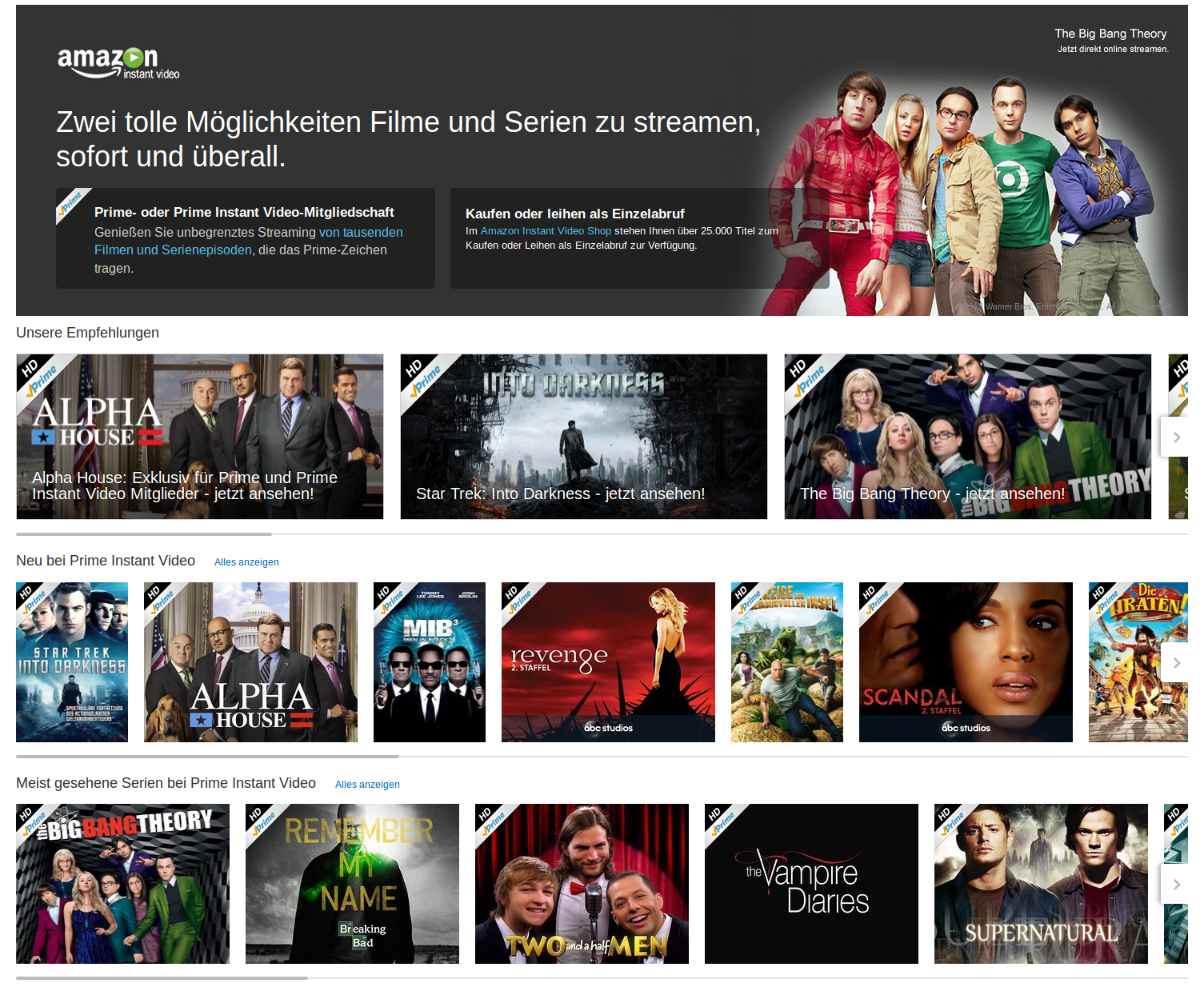Open the 'von tausenden Filmen und Serienepisoden' link
This screenshot has height=987, width=1204.
click(249, 241)
